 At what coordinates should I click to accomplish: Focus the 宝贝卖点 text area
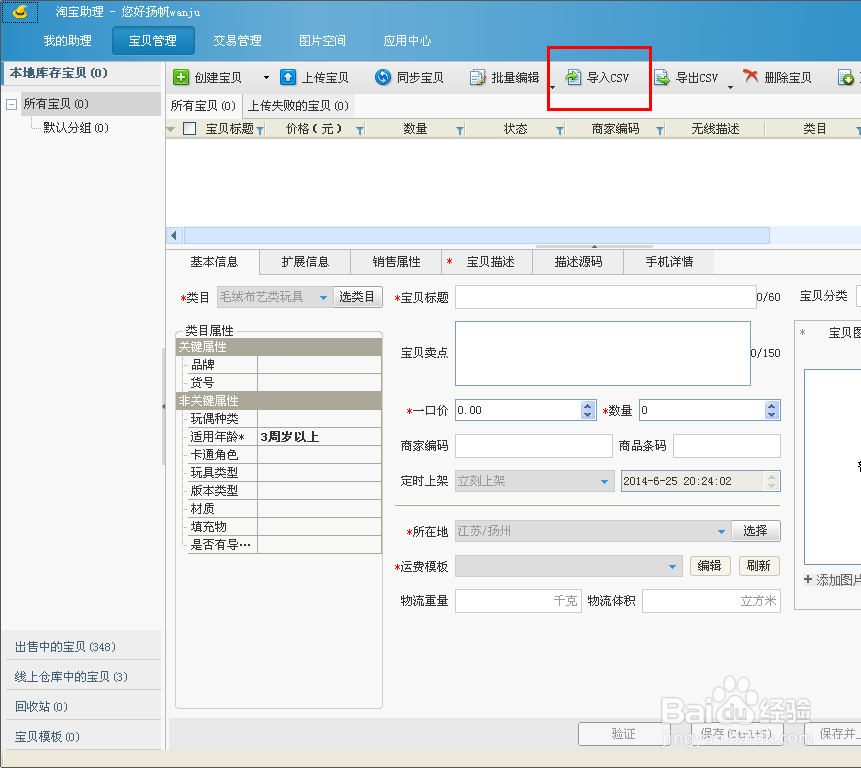[x=603, y=354]
